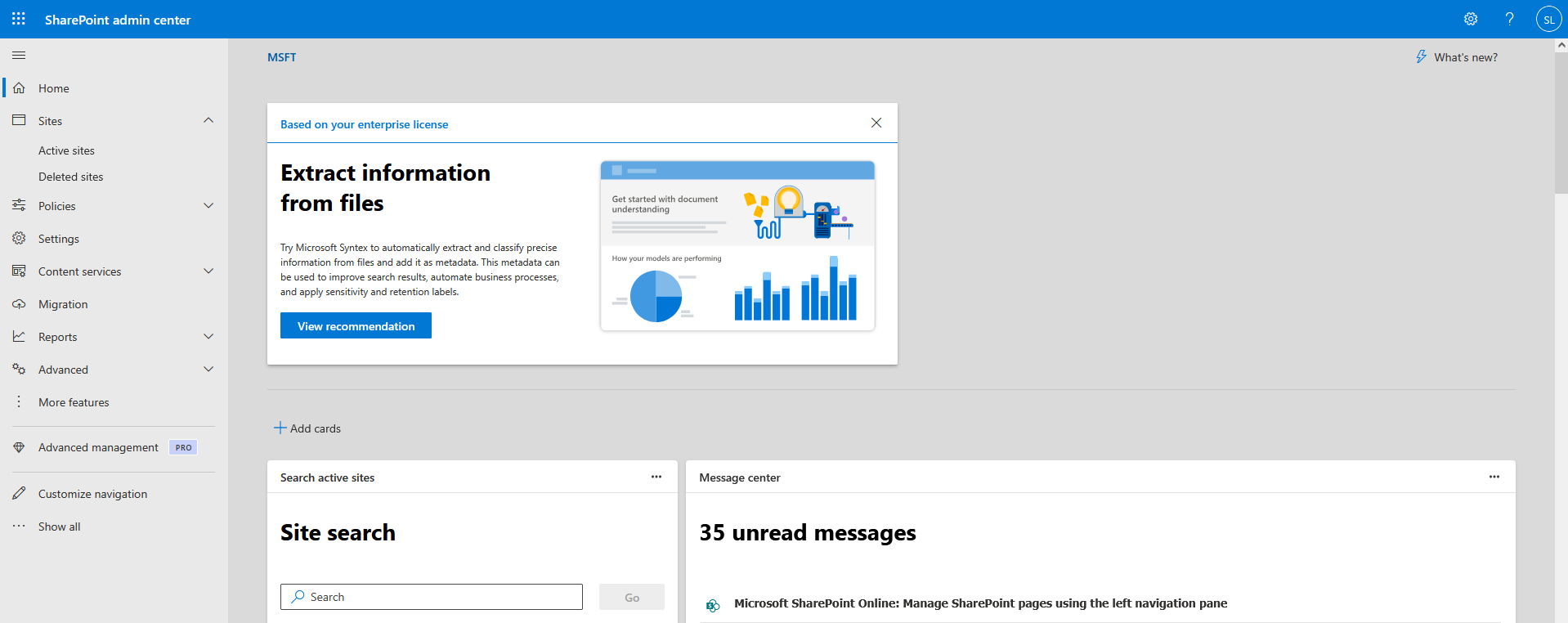1568x623 pixels.
Task: Click the MSFT tenant link
Action: click(282, 57)
